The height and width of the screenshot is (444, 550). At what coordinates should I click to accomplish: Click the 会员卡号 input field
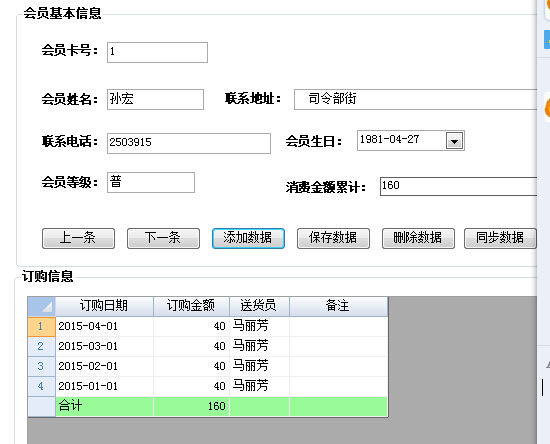(157, 53)
